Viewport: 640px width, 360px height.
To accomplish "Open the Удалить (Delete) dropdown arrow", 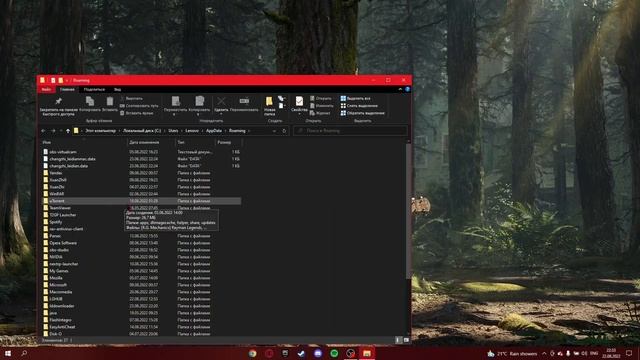I will tap(221, 114).
